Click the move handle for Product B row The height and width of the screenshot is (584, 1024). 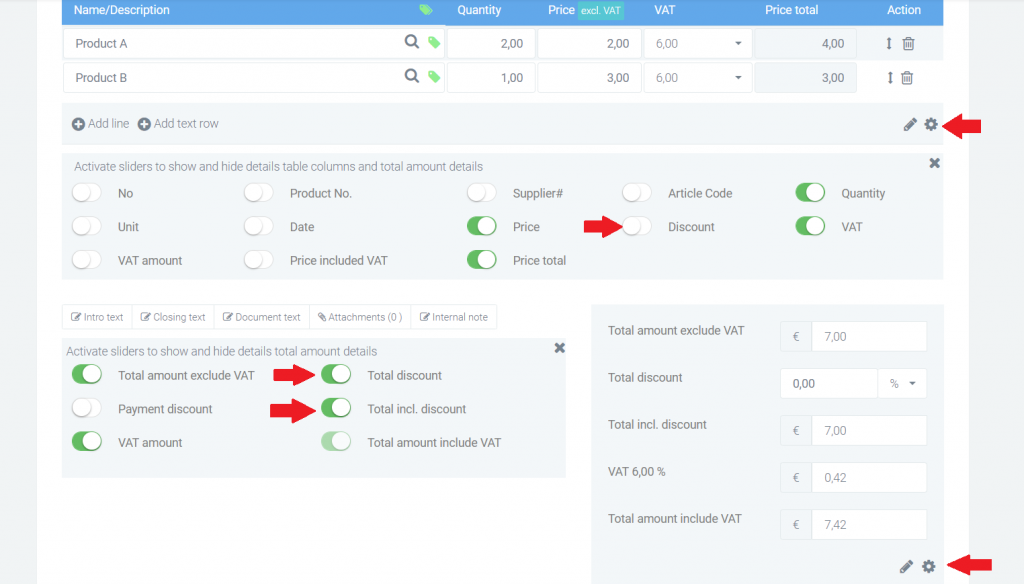coord(889,78)
